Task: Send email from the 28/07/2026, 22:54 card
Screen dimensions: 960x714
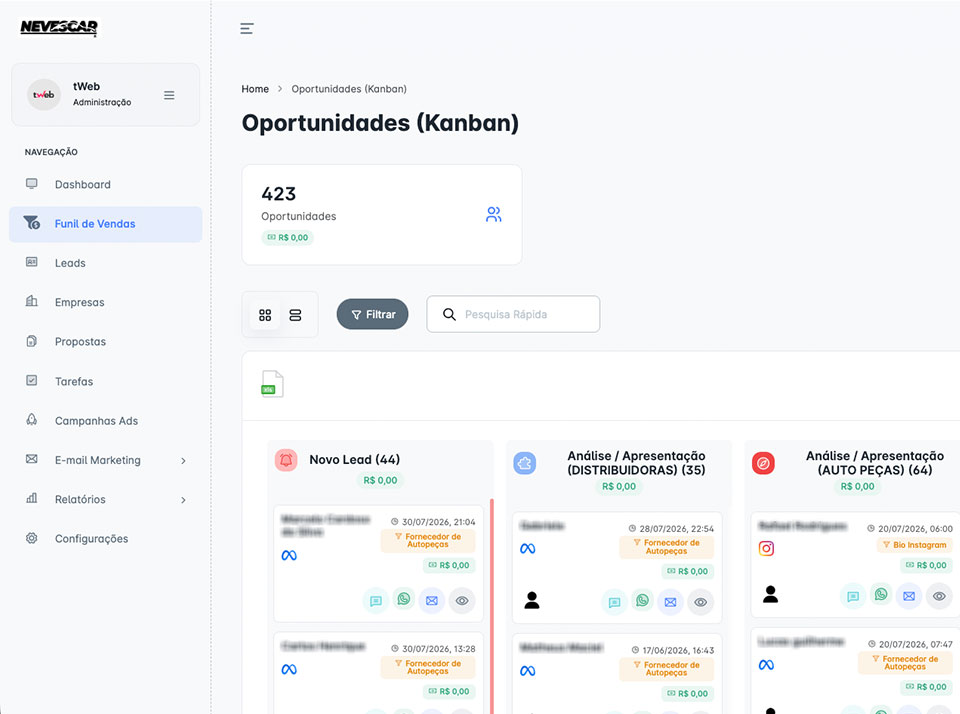Action: 670,603
